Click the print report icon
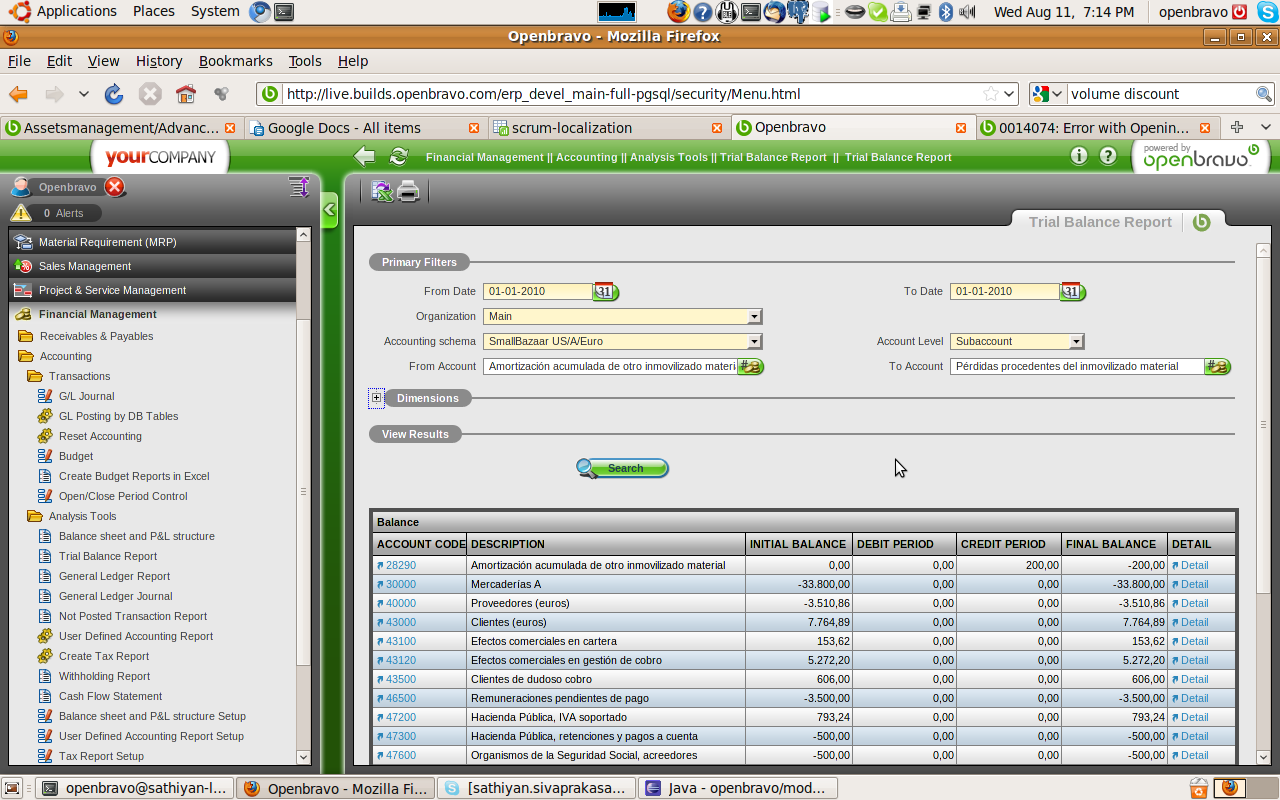Screen dimensions: 1280x800 point(409,191)
